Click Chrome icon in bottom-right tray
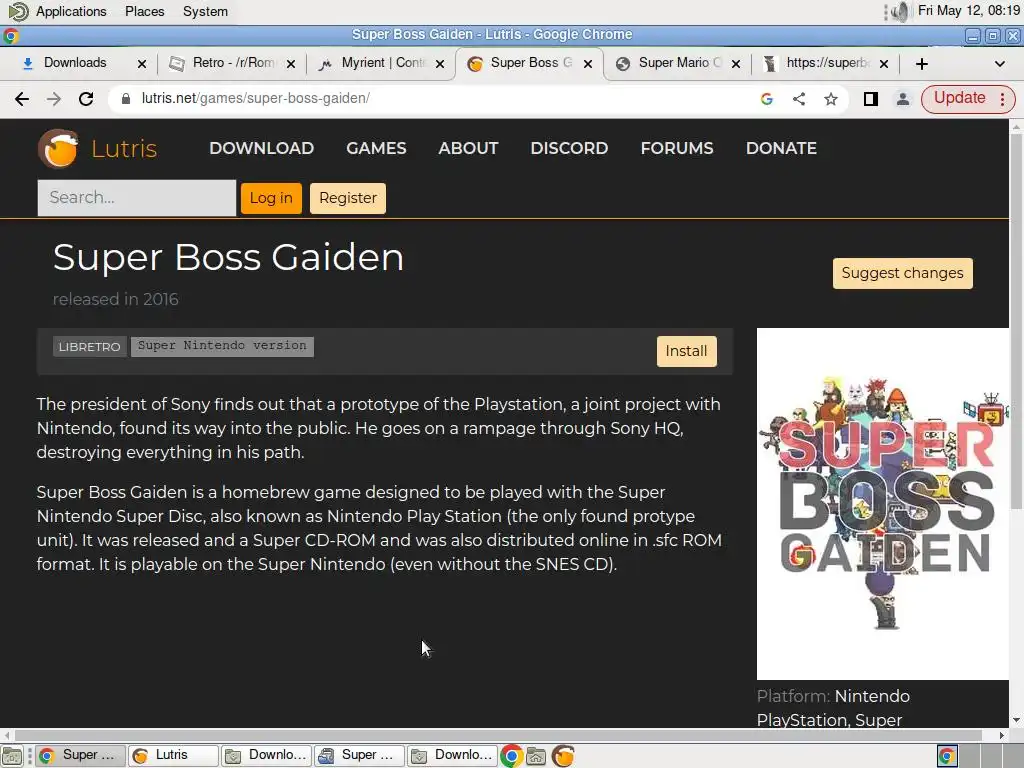 point(947,756)
